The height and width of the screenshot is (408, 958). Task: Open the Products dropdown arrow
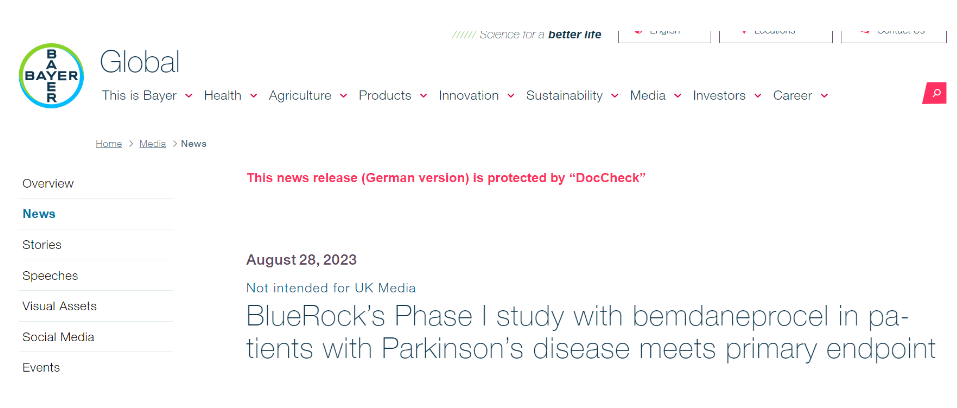point(424,96)
